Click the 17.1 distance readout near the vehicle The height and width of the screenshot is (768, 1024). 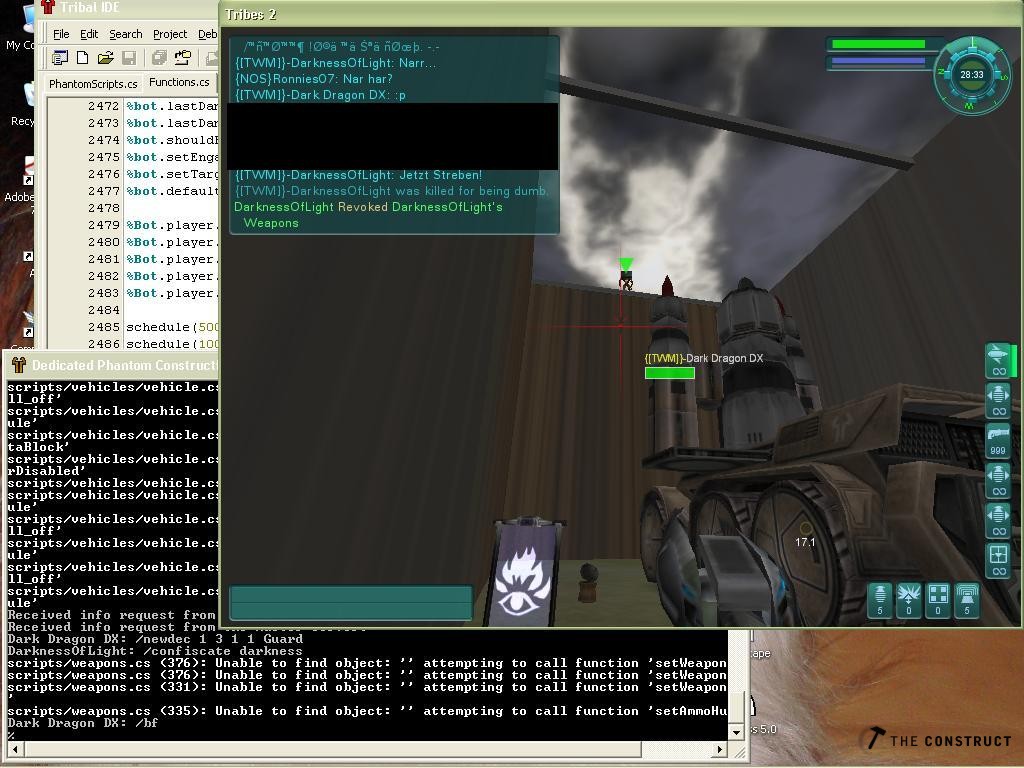click(x=805, y=542)
